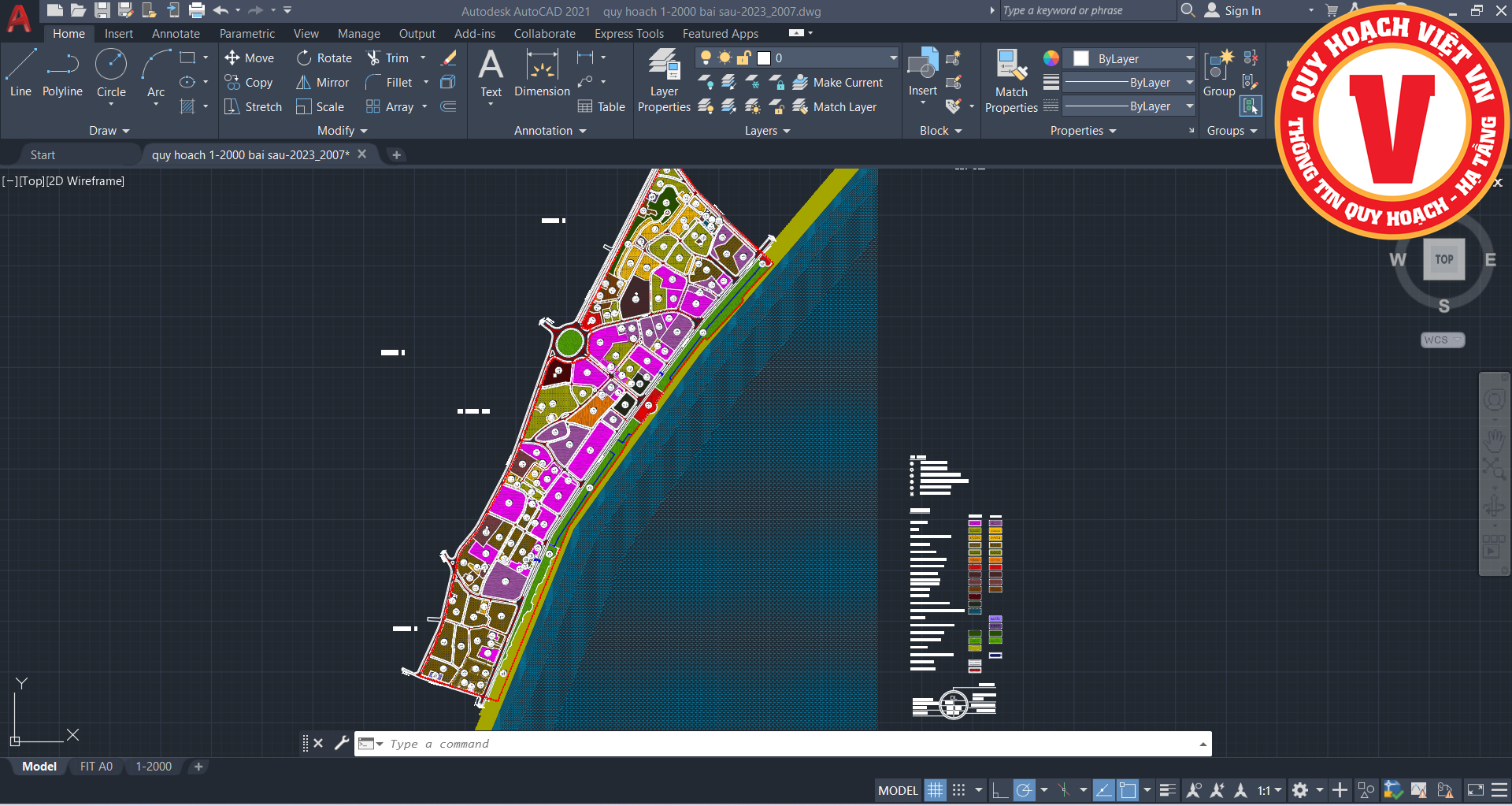Click the command line input field

[787, 744]
